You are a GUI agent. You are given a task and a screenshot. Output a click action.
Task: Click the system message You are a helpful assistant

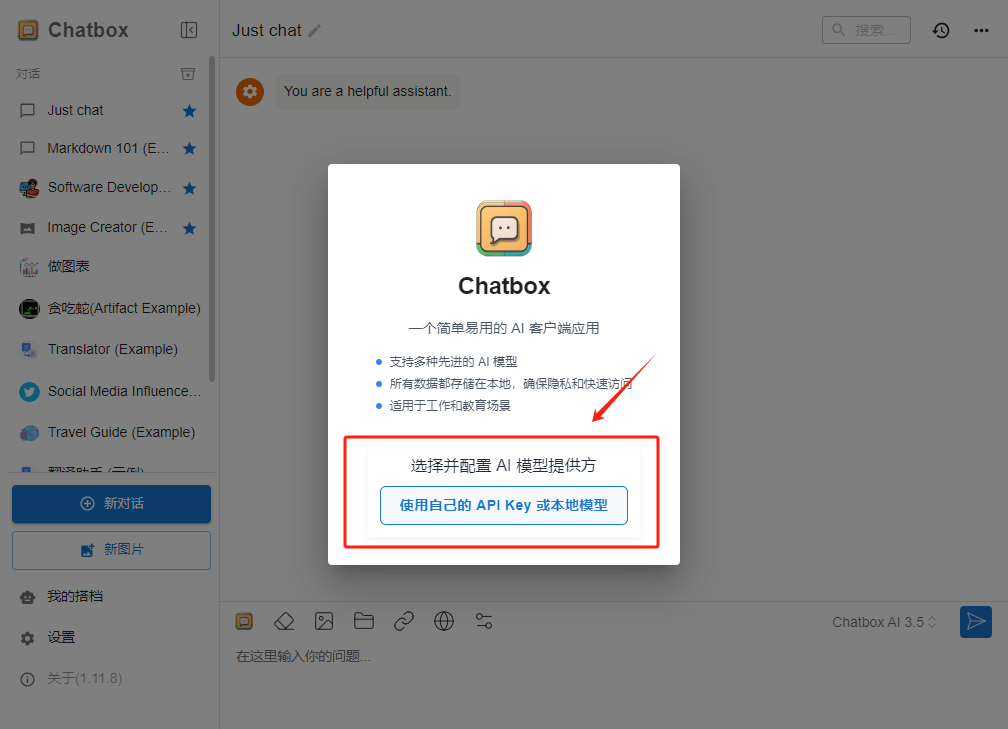(368, 91)
